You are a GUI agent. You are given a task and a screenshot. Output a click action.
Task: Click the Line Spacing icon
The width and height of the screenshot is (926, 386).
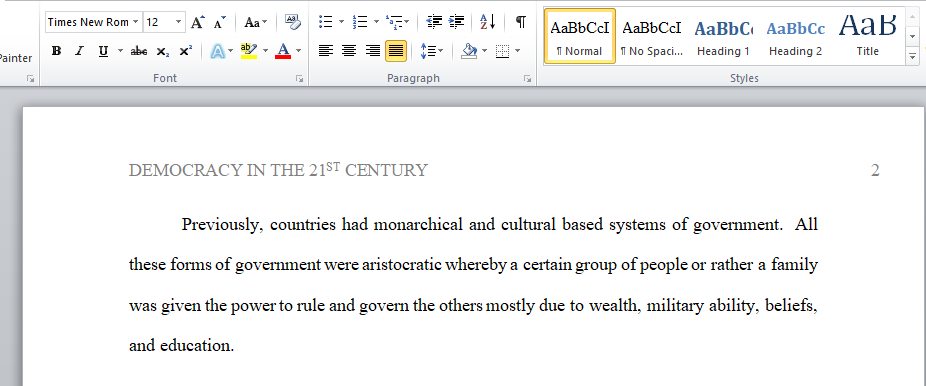[428, 51]
